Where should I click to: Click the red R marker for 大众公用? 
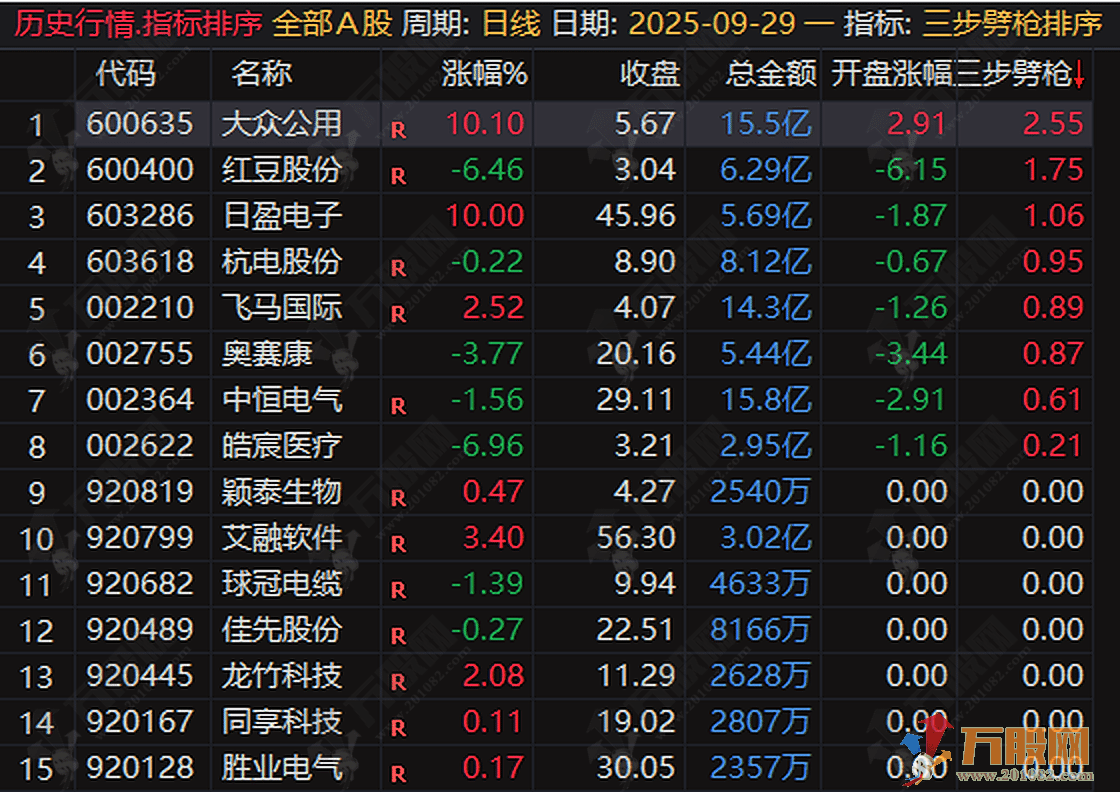(399, 130)
